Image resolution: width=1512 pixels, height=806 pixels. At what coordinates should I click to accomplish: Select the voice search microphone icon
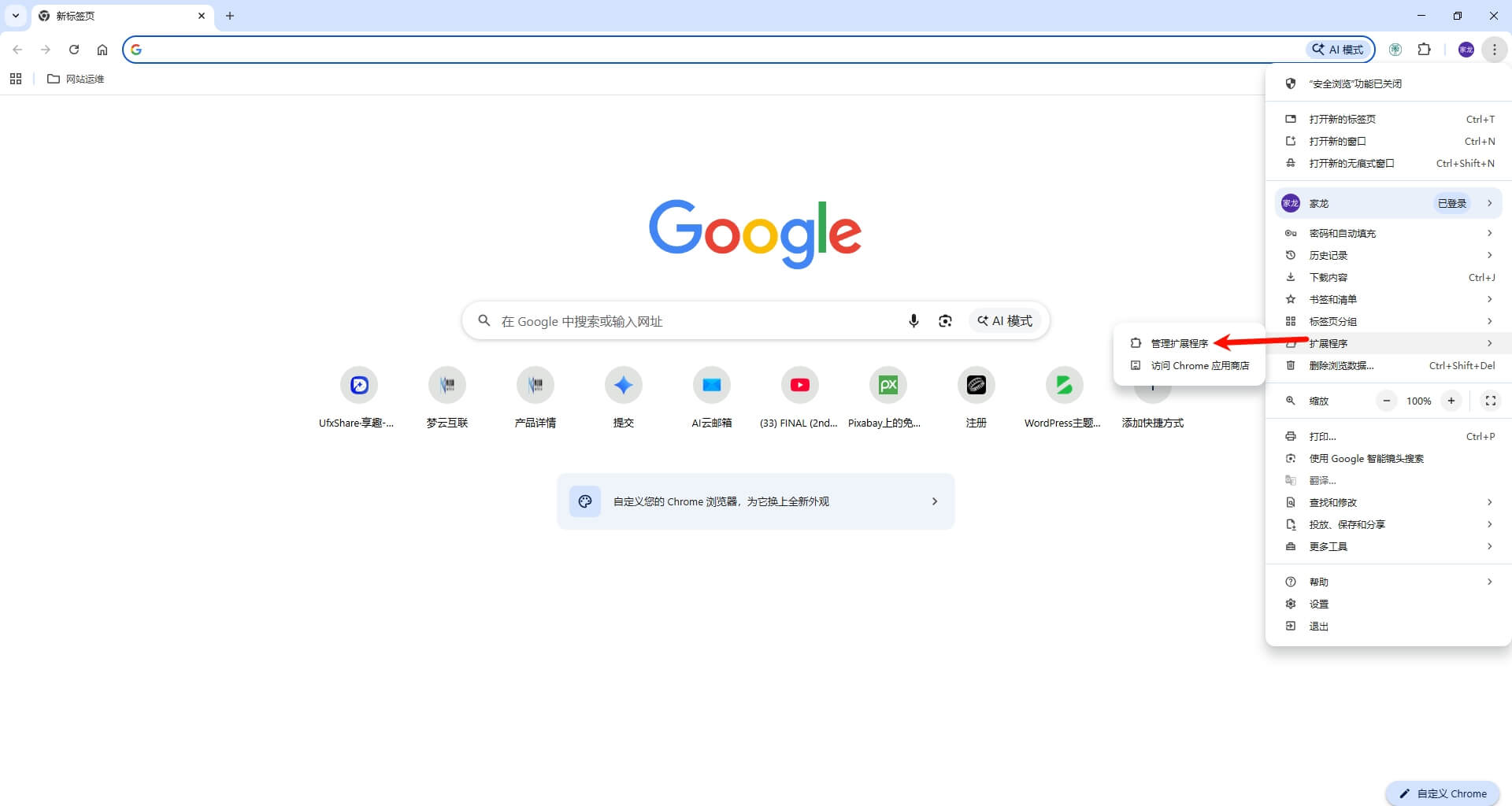[x=913, y=320]
